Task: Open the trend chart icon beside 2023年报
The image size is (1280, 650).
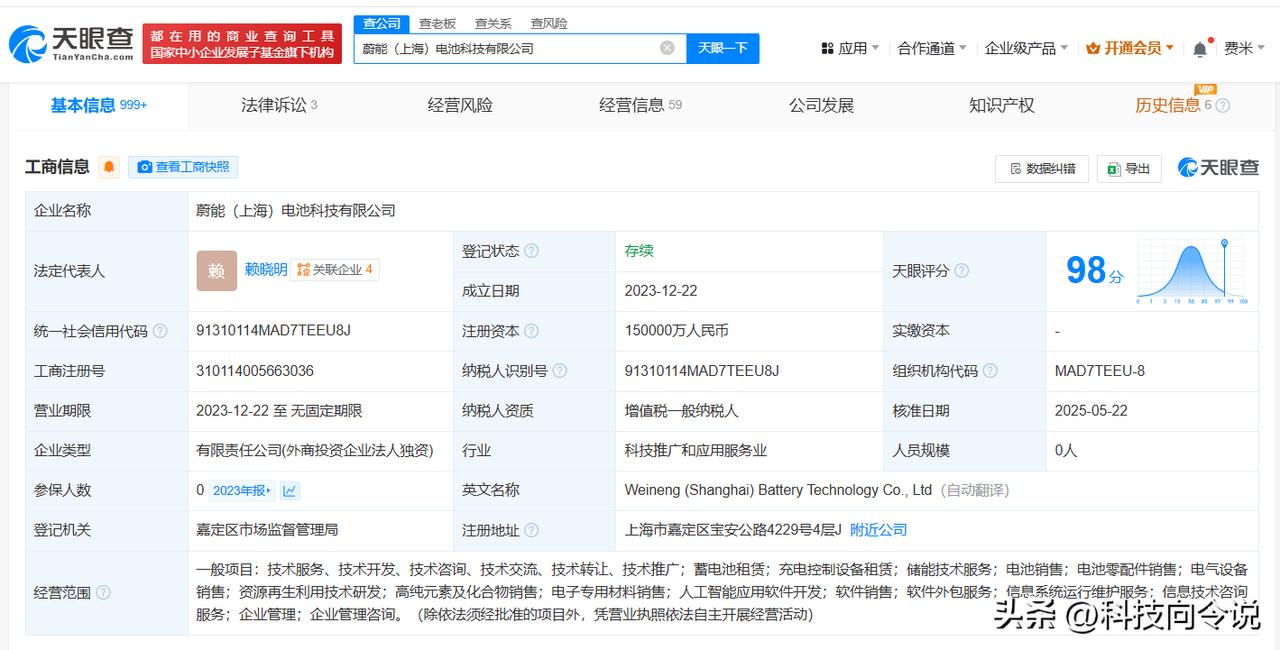Action: click(290, 490)
